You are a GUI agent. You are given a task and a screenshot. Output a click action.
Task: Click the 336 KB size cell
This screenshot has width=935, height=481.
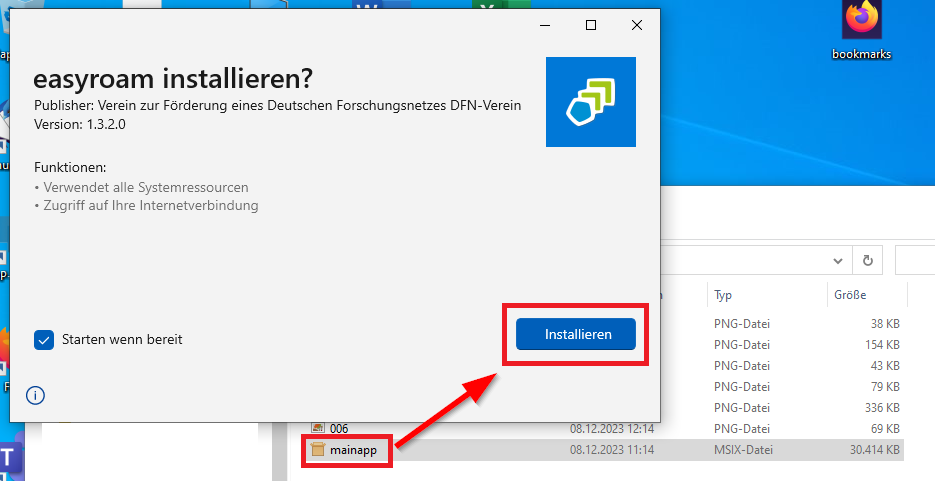[882, 408]
